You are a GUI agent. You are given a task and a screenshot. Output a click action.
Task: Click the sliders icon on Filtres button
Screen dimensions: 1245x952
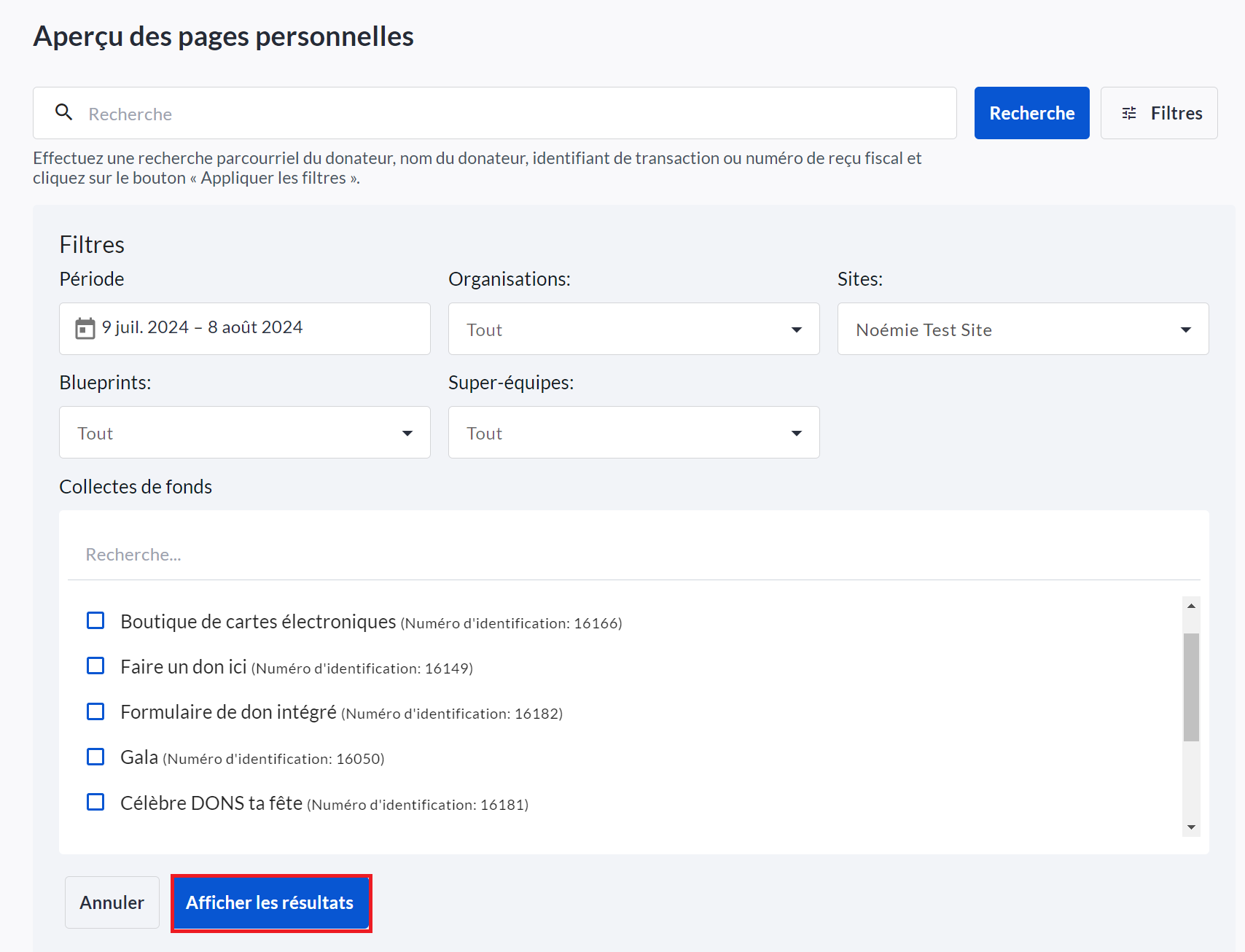[x=1129, y=113]
